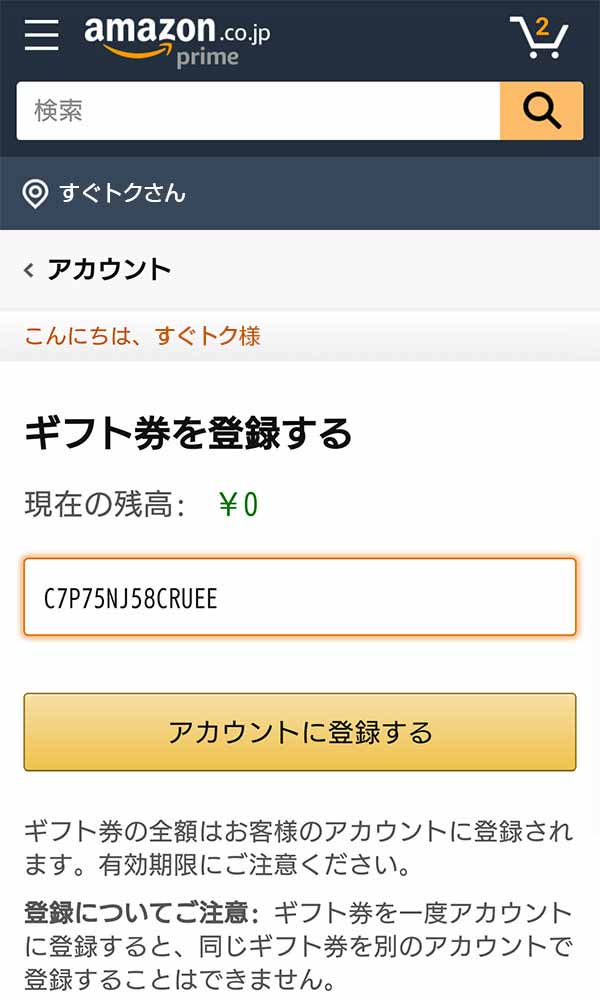
Task: Click the location pin icon
Action: pyautogui.click(x=36, y=194)
